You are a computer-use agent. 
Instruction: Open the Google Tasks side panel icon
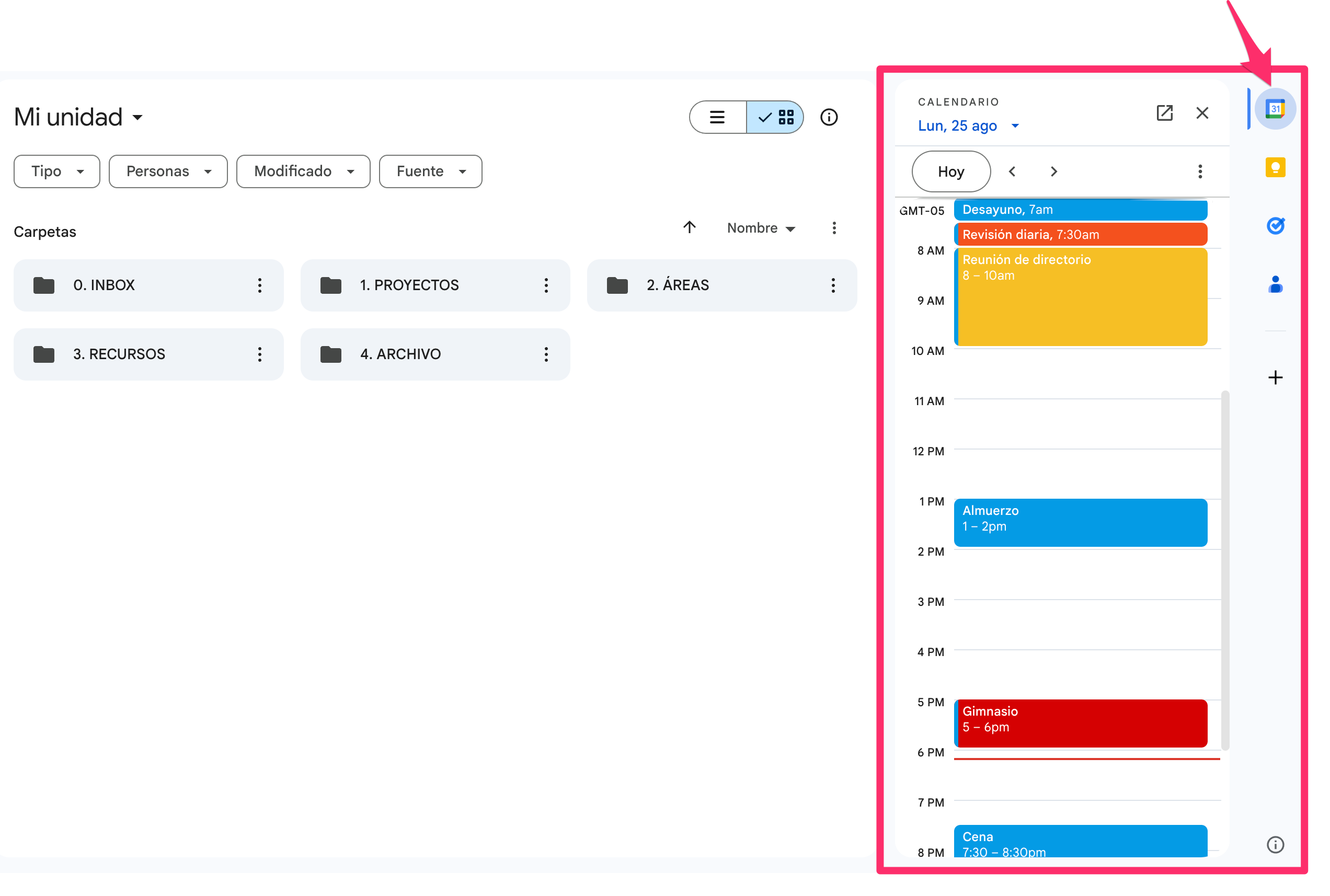click(1275, 226)
